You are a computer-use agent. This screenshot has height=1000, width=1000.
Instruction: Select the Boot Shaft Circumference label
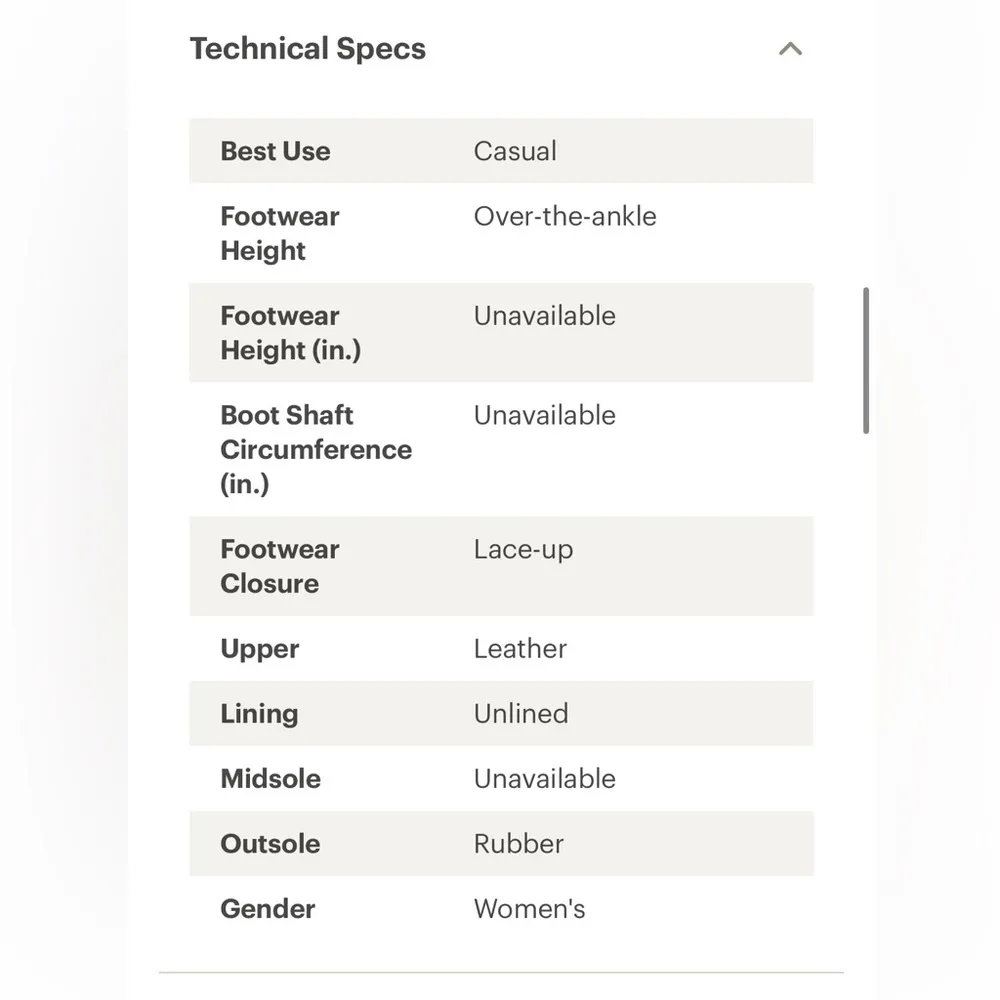pos(315,449)
